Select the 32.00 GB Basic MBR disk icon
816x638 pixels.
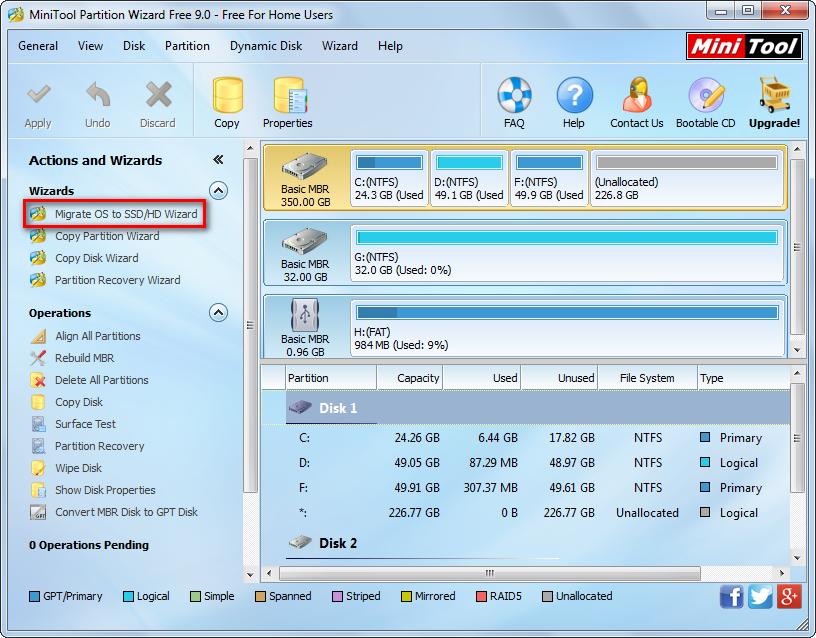pyautogui.click(x=304, y=241)
